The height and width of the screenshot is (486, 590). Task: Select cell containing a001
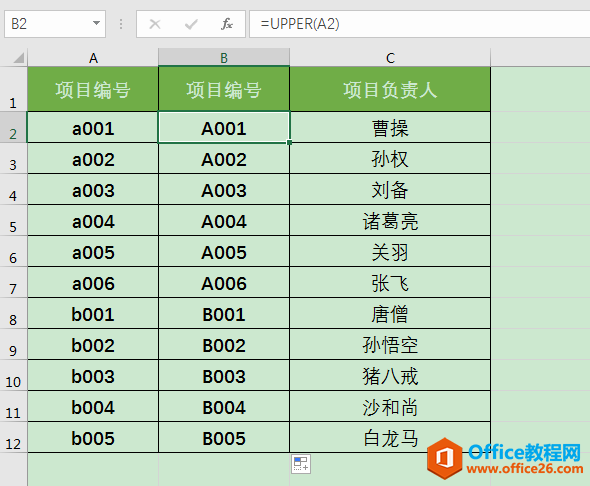(93, 128)
